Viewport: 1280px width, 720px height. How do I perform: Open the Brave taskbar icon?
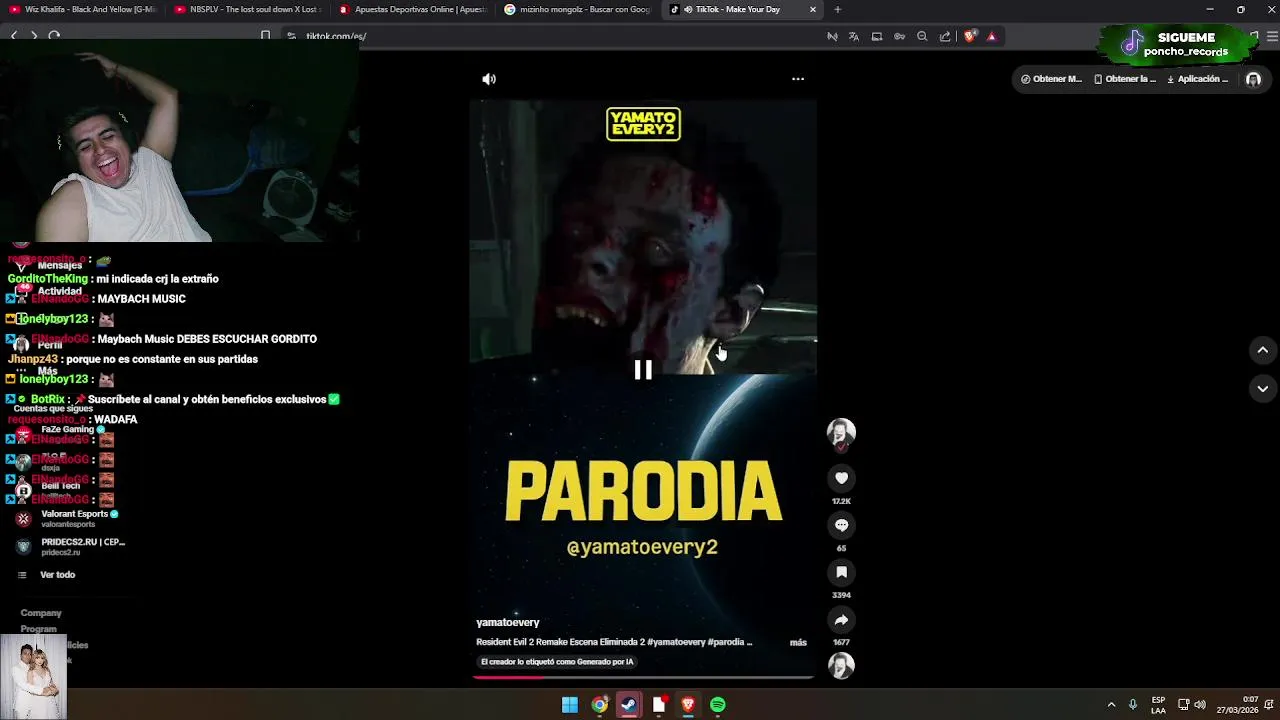pos(688,705)
